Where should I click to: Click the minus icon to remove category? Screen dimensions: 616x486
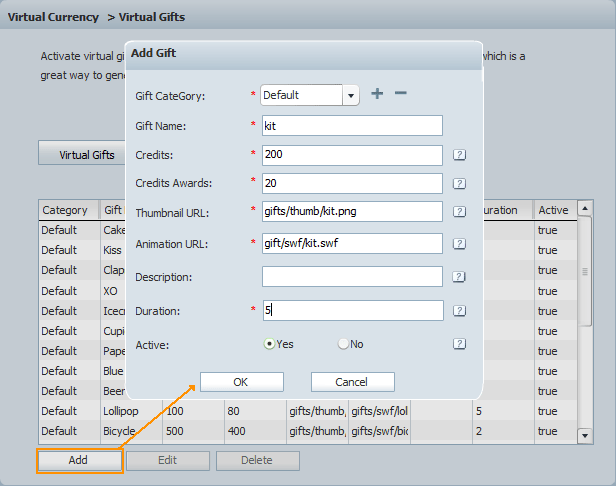pos(400,94)
